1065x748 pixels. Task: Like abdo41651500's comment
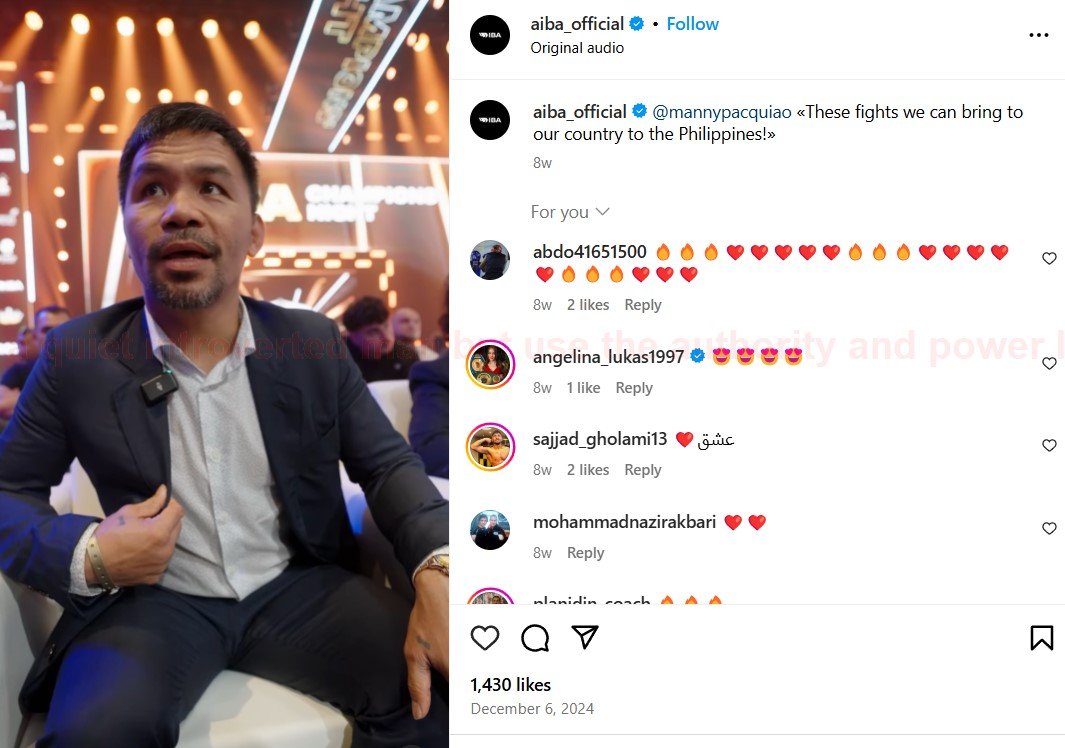click(1049, 259)
